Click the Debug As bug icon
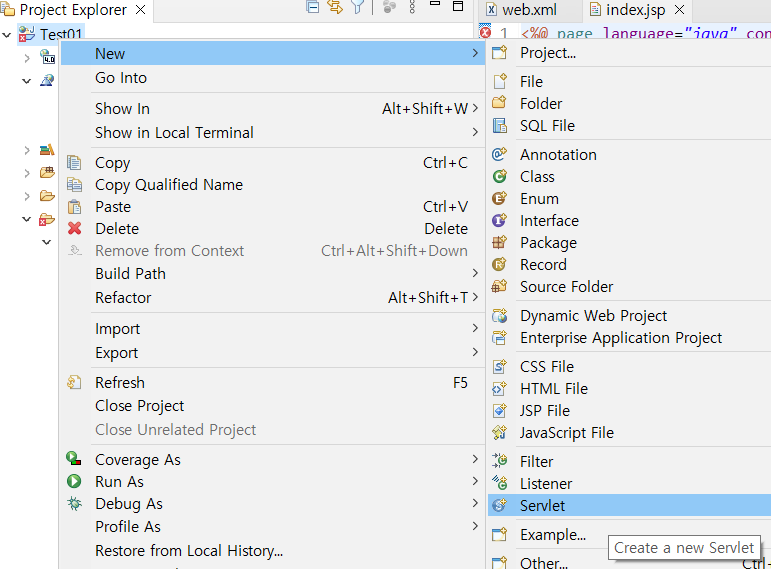The width and height of the screenshot is (771, 569). 74,503
